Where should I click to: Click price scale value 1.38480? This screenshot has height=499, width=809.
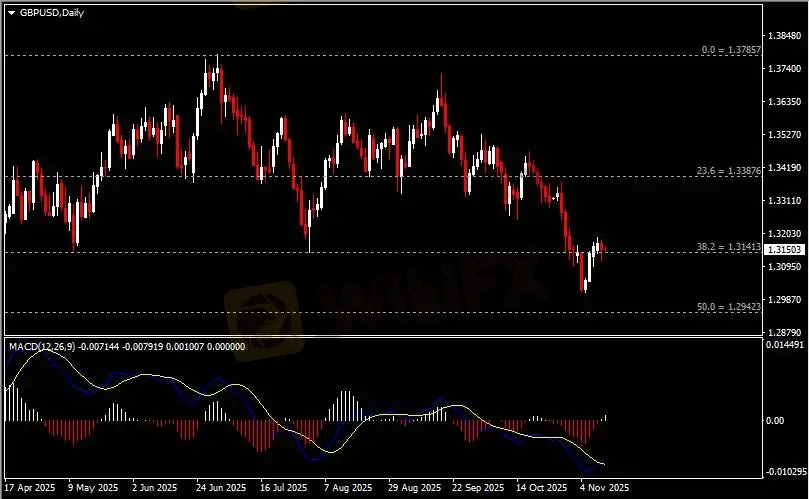coord(785,36)
